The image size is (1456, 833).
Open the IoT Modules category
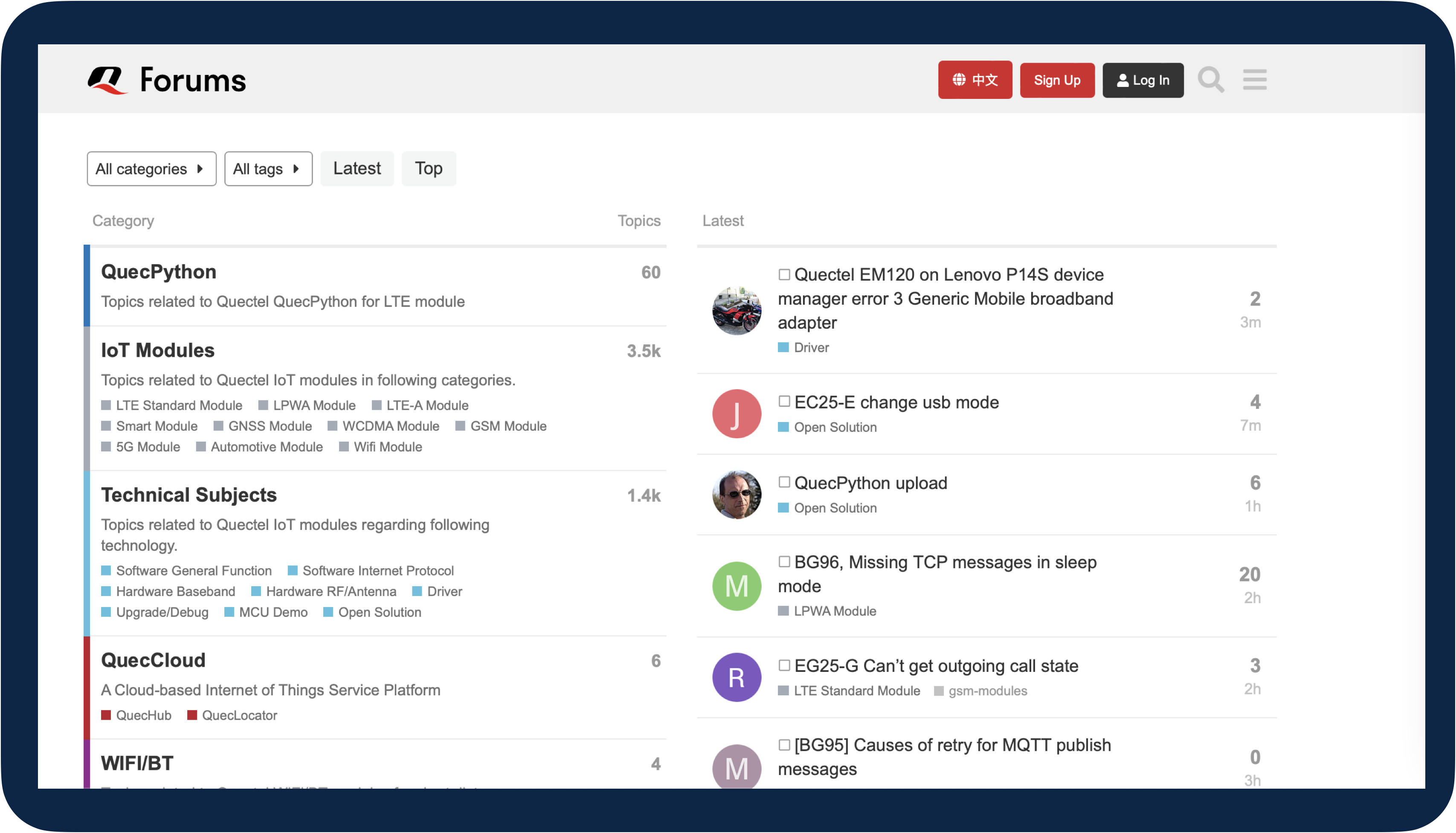(157, 350)
